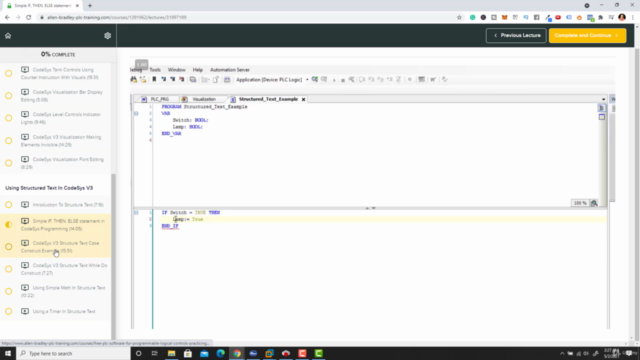
Task: Open the course home icon
Action: click(8, 36)
